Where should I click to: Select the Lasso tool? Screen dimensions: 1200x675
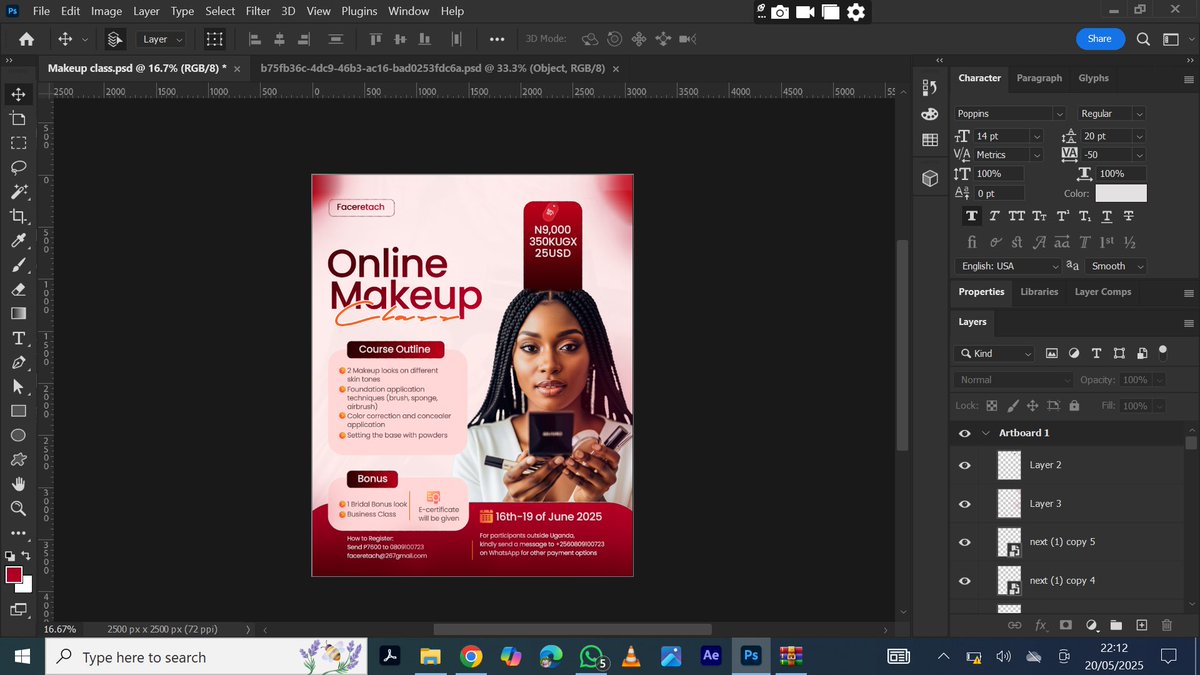point(18,167)
